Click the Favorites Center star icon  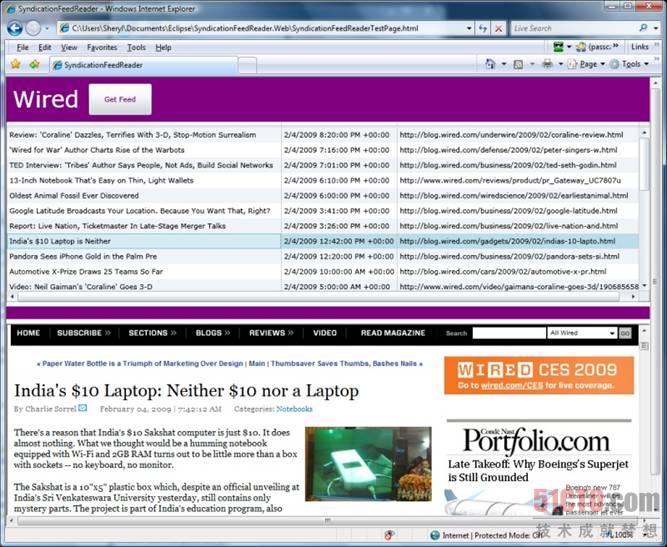tap(16, 64)
